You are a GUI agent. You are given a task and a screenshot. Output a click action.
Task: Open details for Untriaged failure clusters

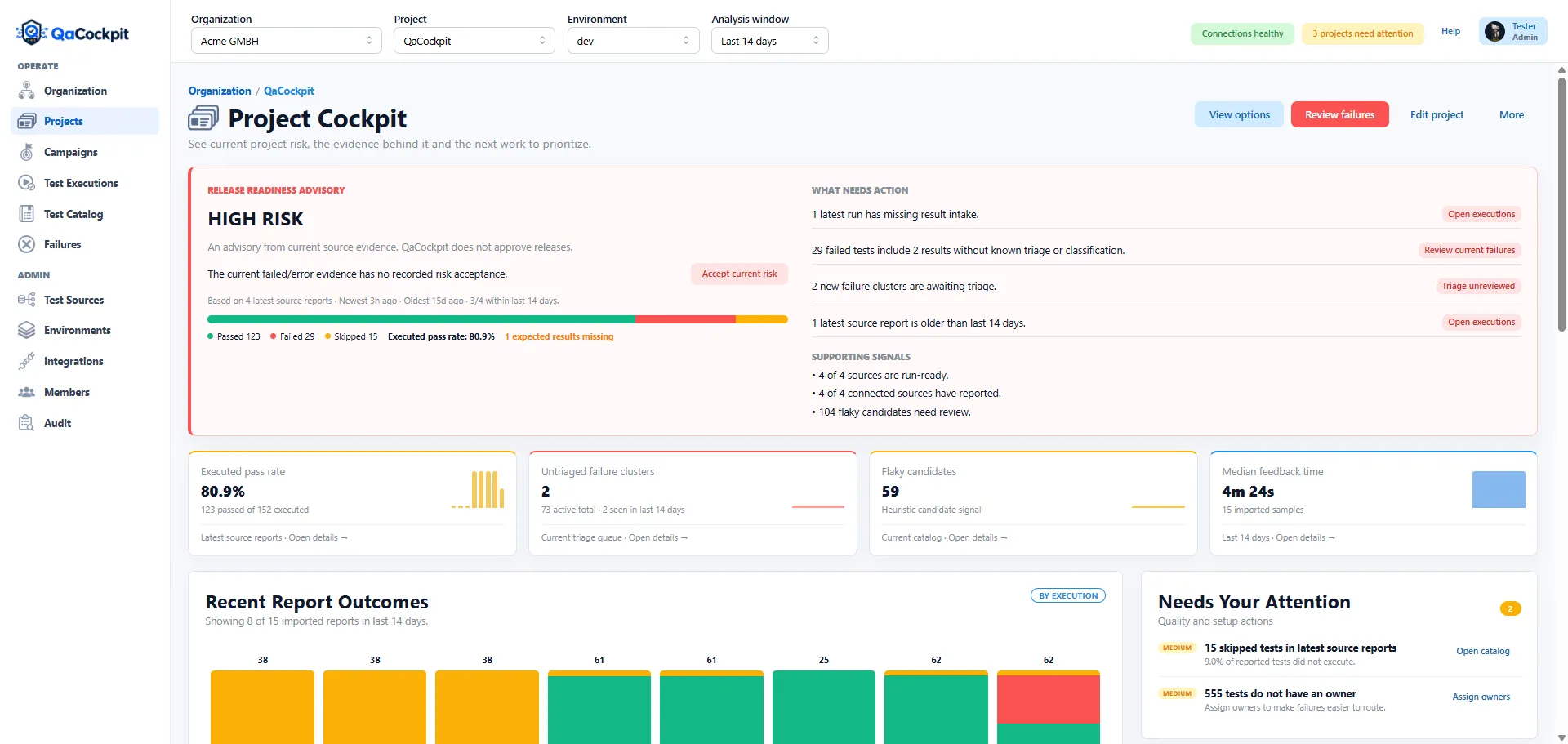[x=658, y=537]
